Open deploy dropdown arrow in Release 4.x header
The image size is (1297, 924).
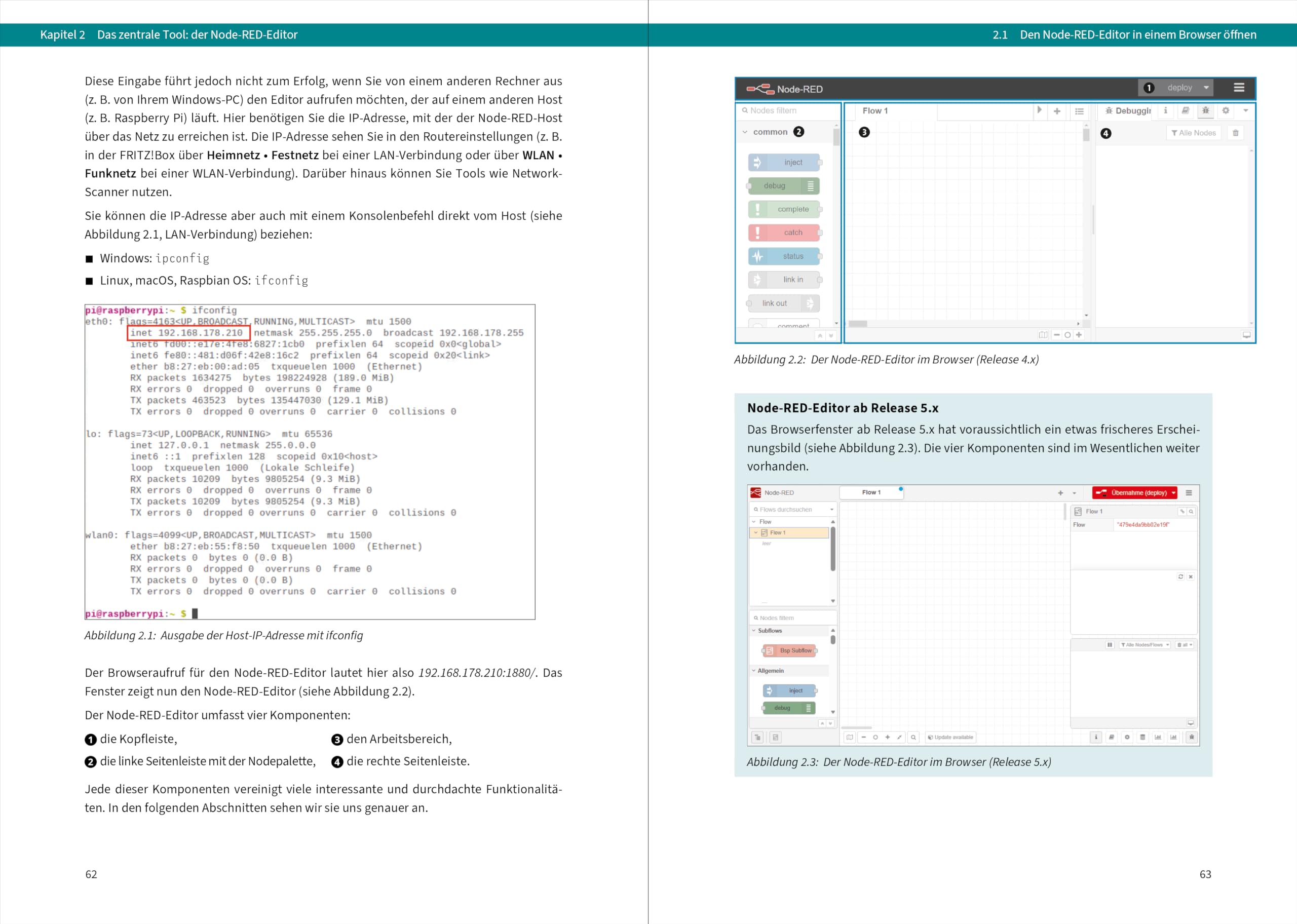1206,88
